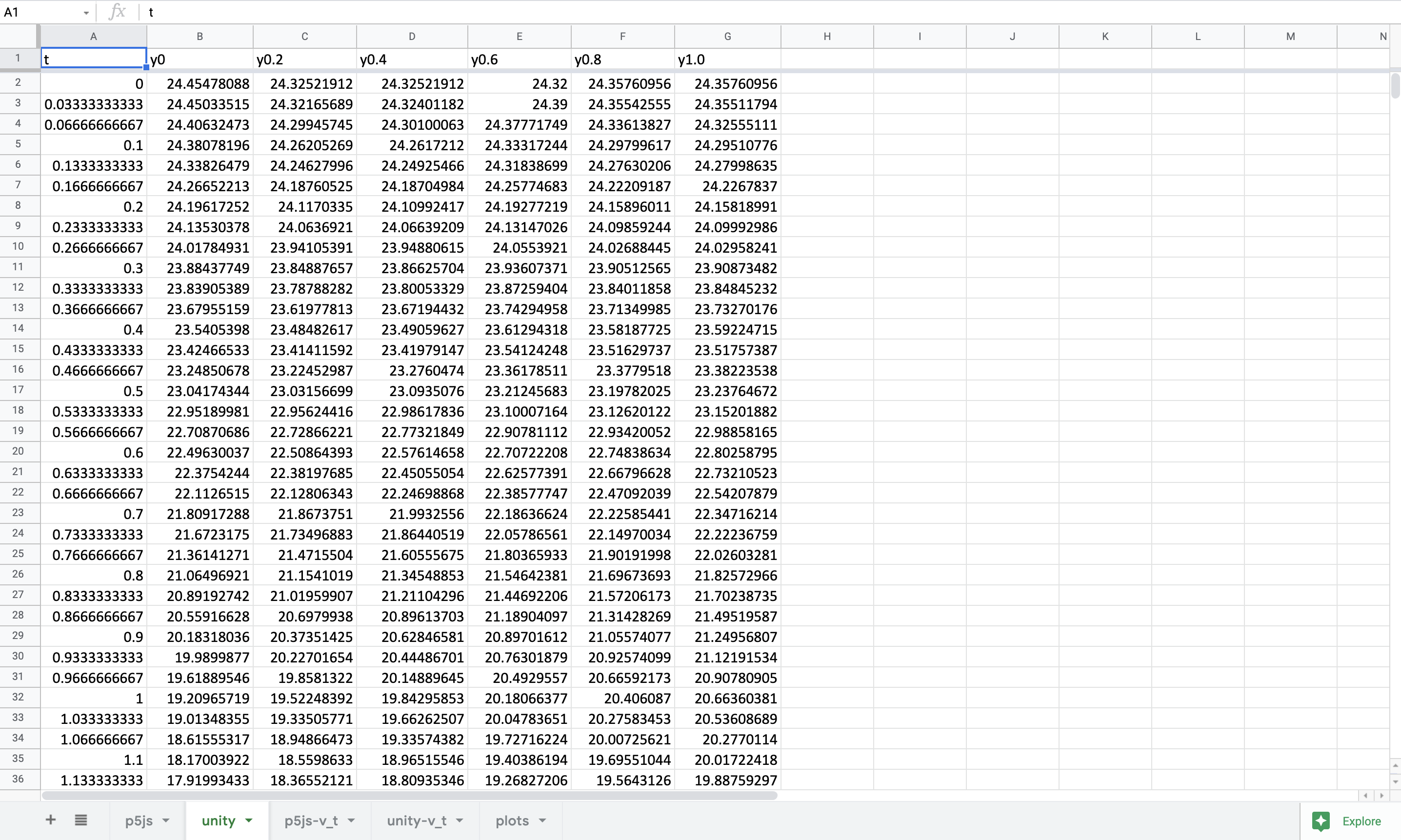1401x840 pixels.
Task: Click the horizontal scrollbar thumb
Action: click(x=409, y=795)
